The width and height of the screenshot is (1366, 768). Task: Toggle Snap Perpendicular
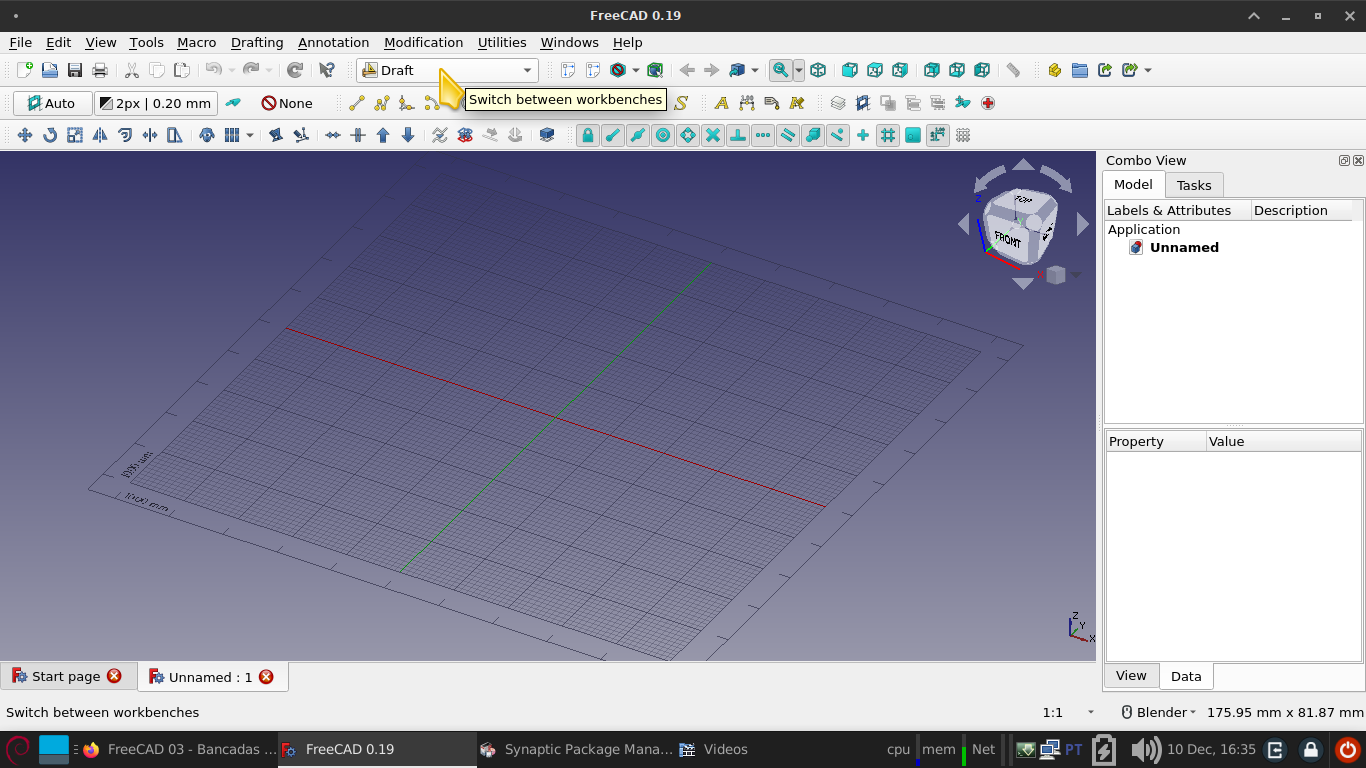738,135
